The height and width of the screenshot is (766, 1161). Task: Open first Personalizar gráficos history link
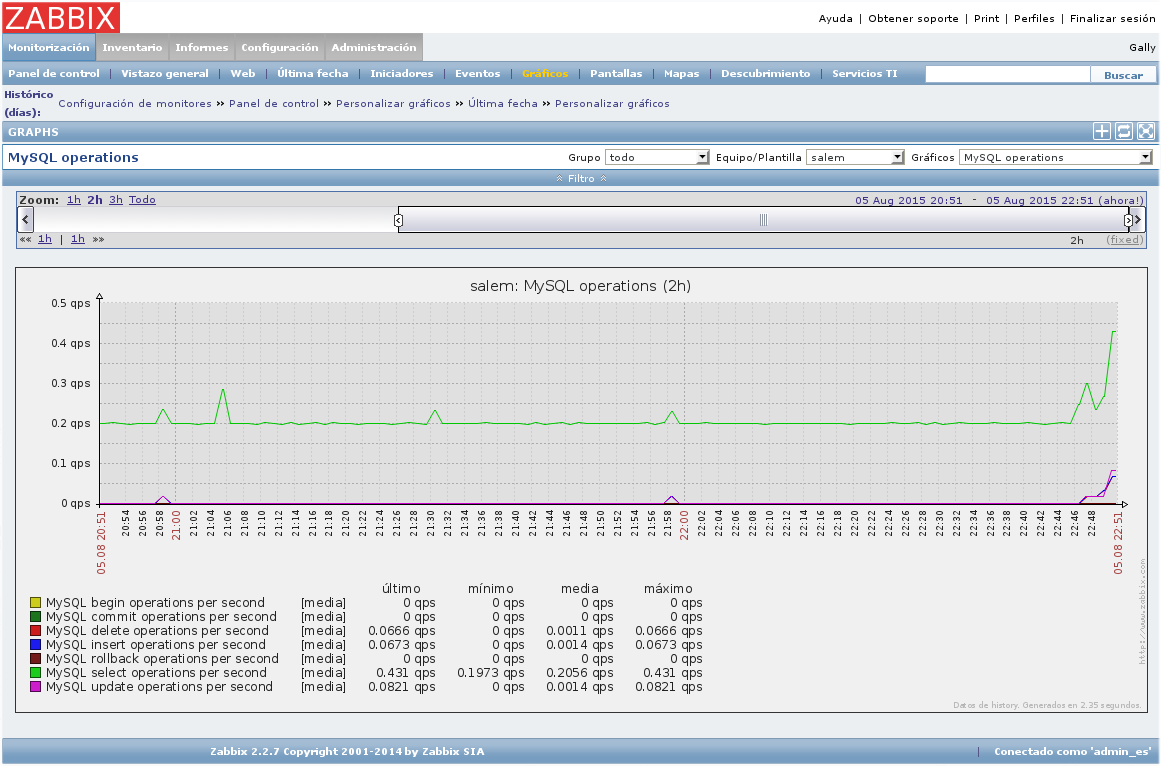(x=393, y=104)
